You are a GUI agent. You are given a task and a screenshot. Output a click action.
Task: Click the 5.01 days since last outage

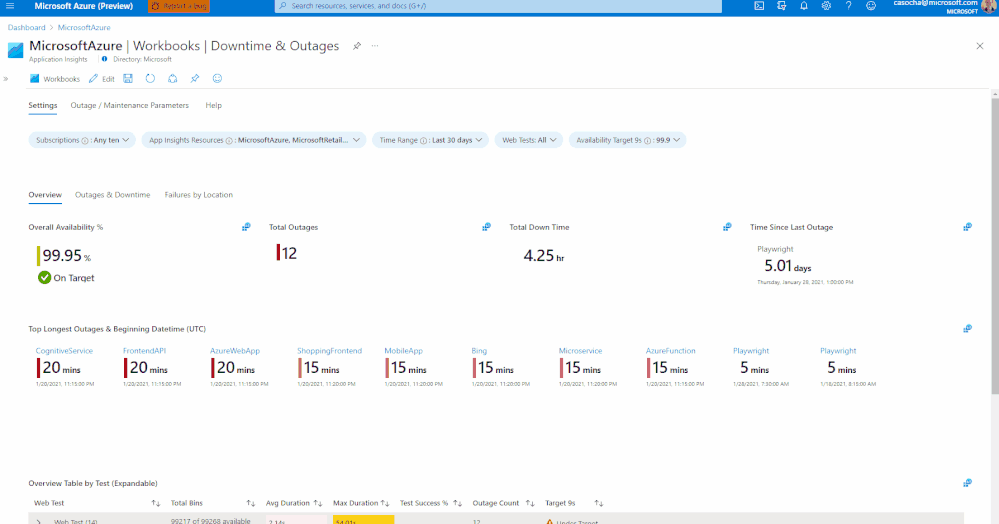point(787,266)
